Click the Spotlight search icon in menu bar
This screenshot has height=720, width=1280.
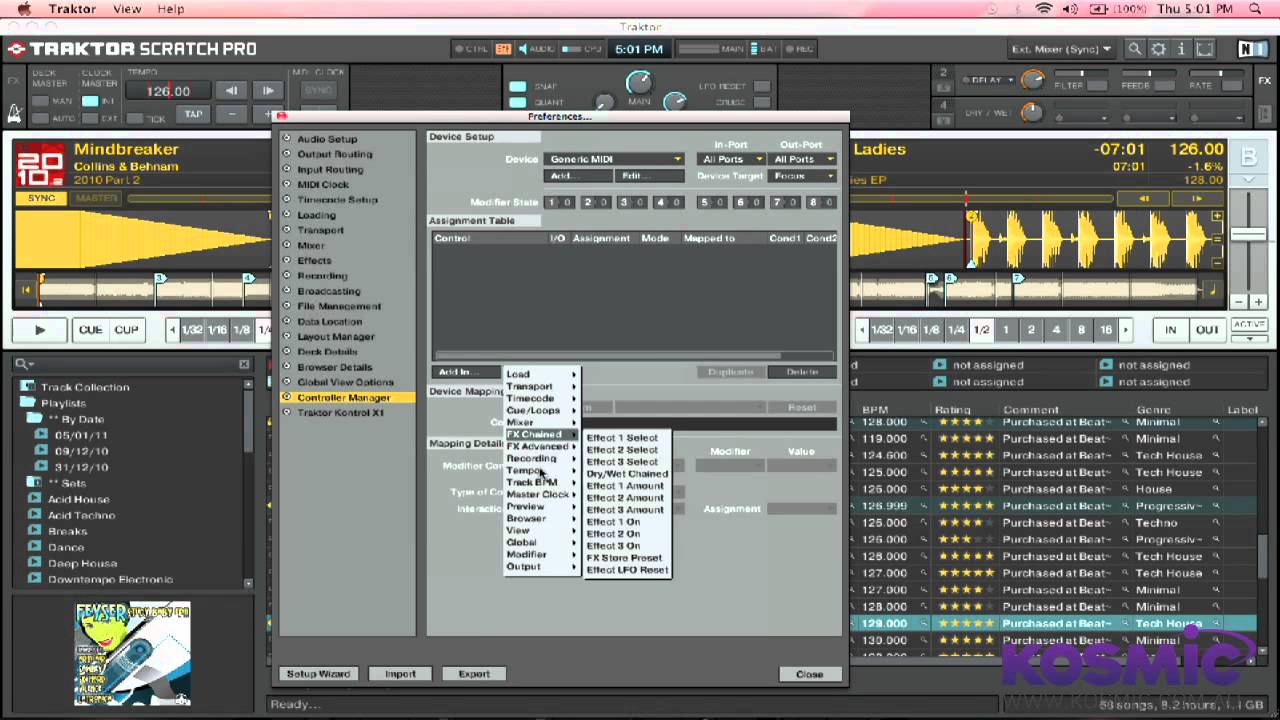(1256, 9)
